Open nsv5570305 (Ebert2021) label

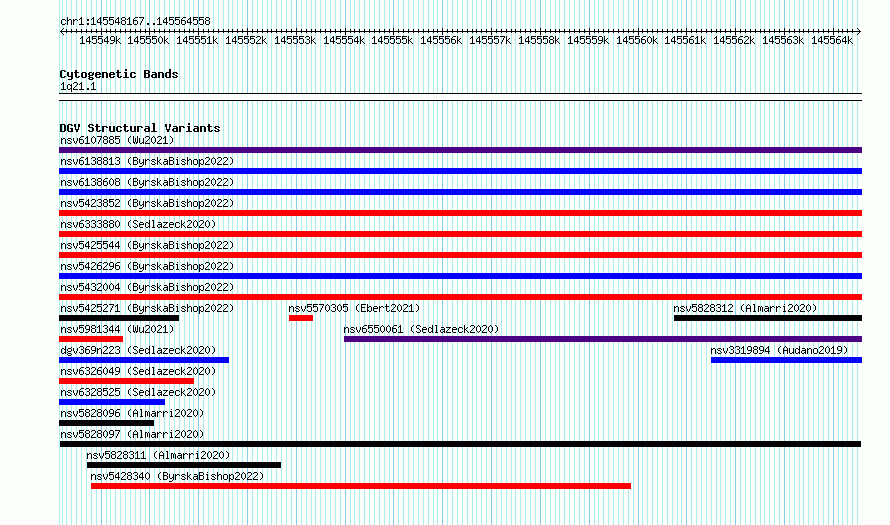point(354,308)
